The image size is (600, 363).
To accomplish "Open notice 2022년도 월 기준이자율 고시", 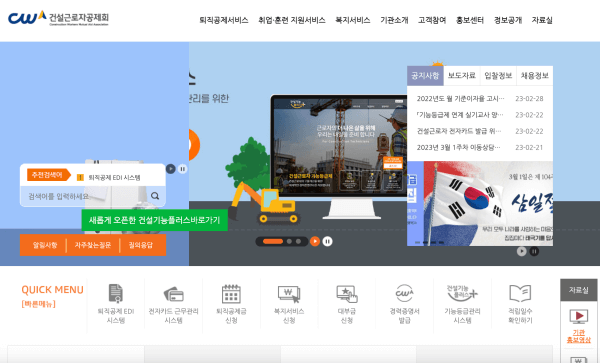I will coord(460,99).
